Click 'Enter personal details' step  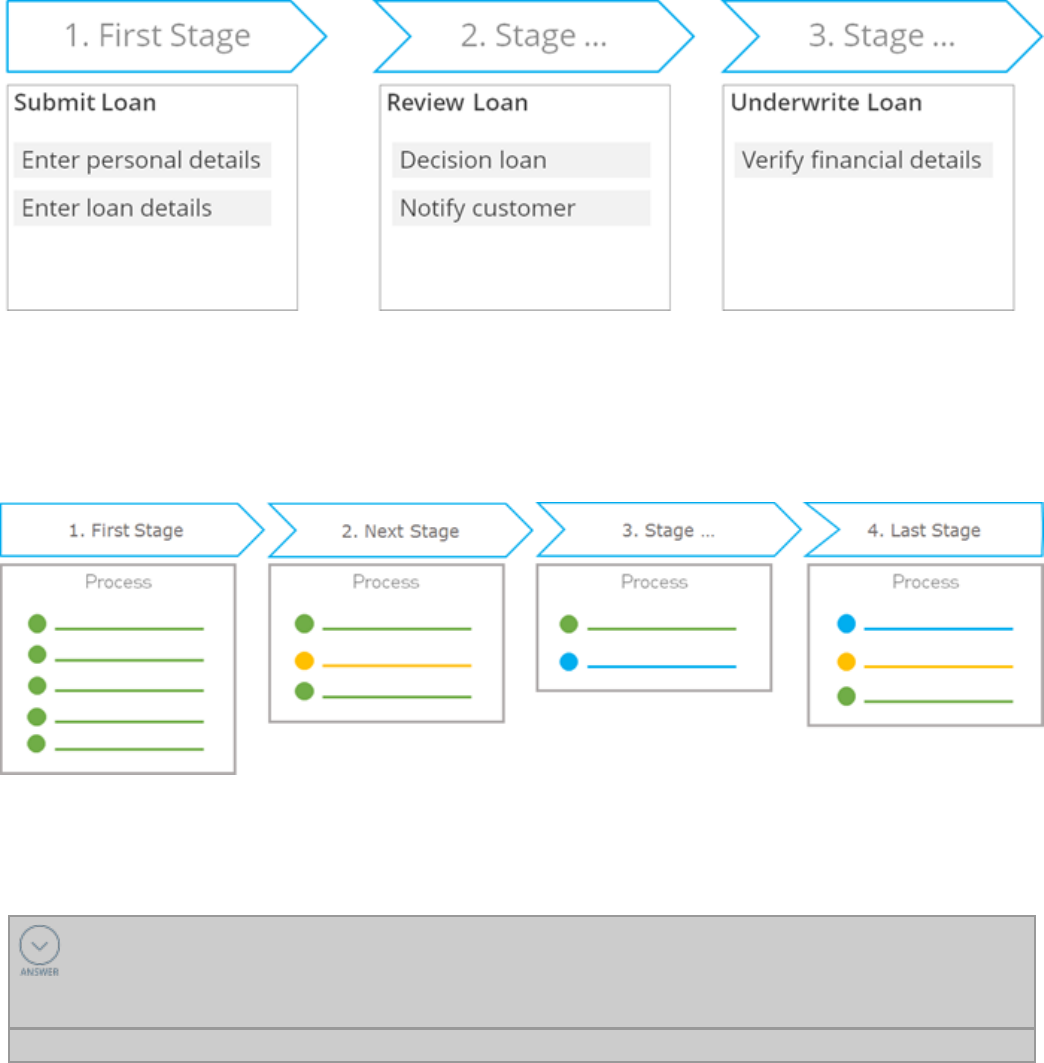coord(142,160)
